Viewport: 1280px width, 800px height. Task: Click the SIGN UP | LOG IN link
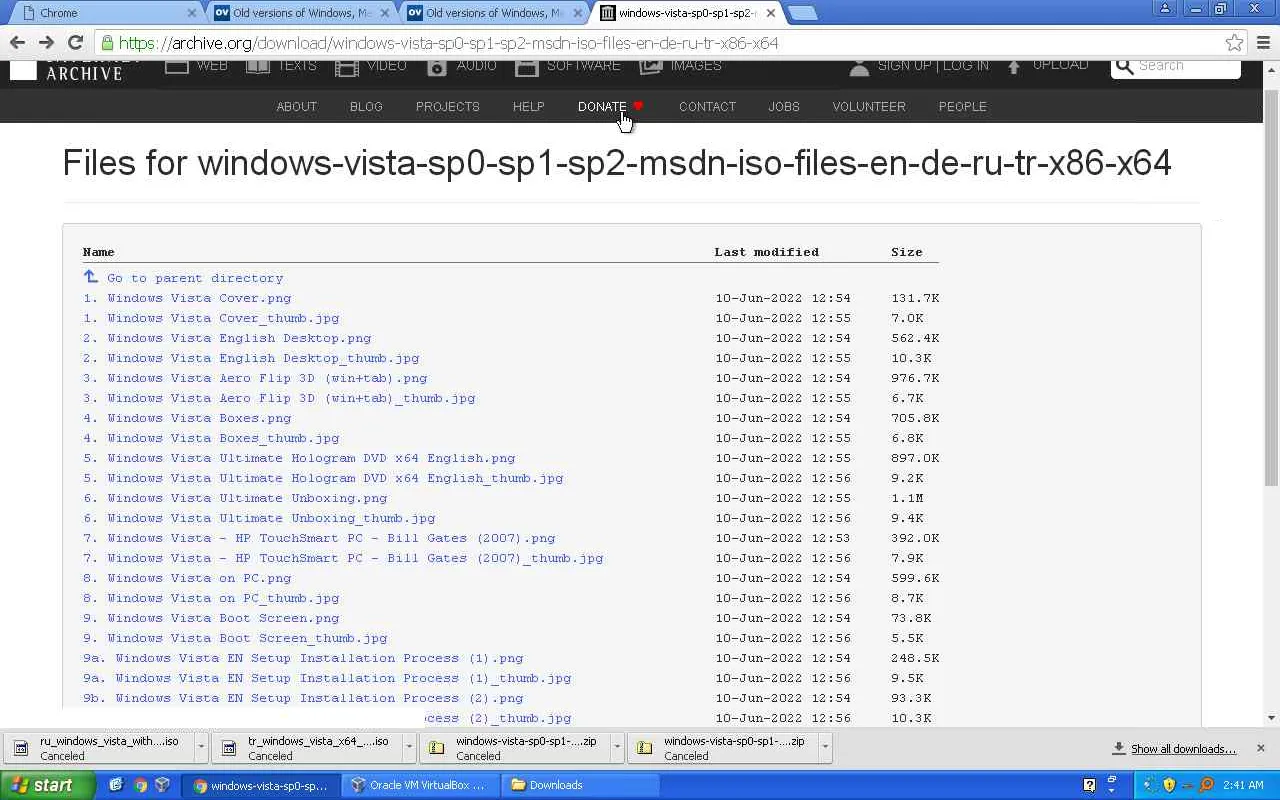(x=933, y=66)
